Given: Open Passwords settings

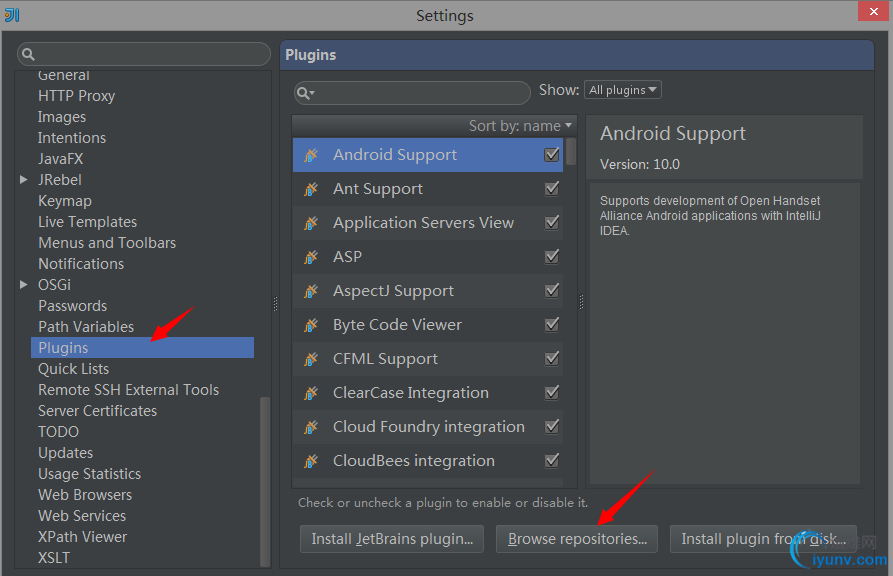Looking at the screenshot, I should (72, 306).
